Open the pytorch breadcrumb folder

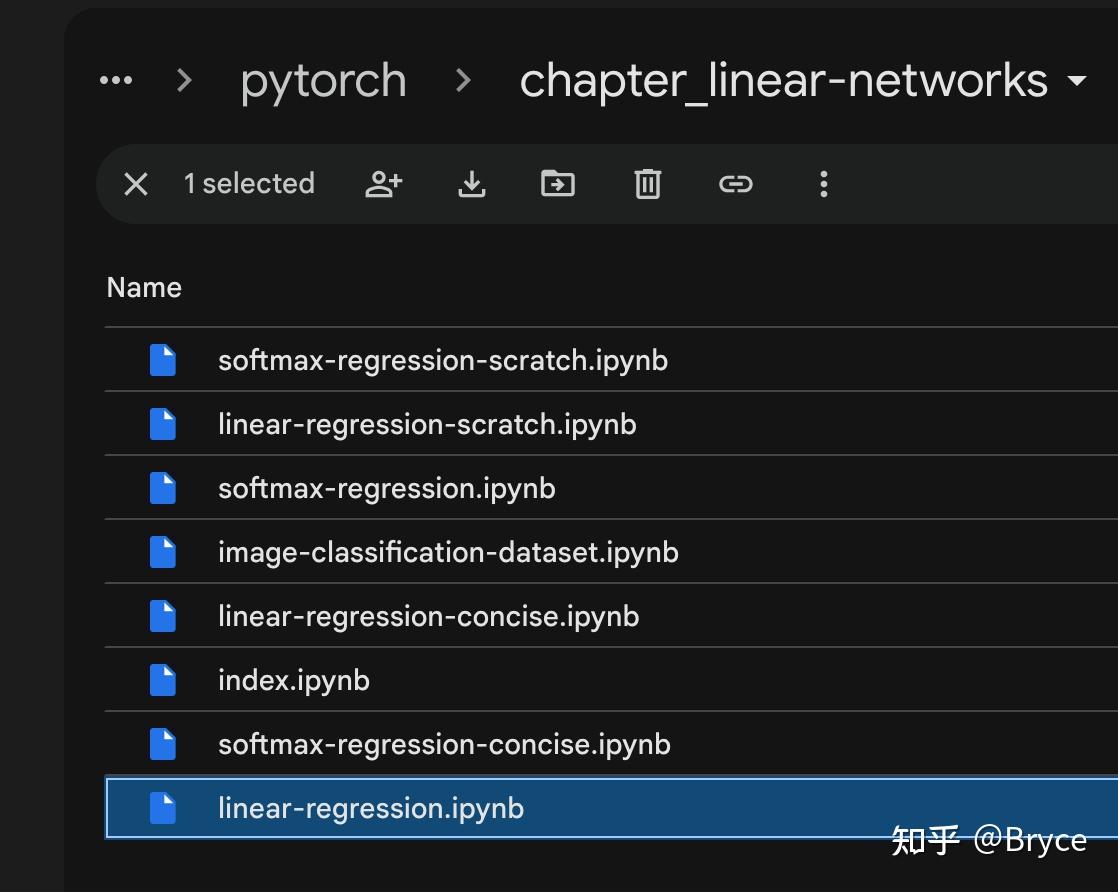coord(323,80)
